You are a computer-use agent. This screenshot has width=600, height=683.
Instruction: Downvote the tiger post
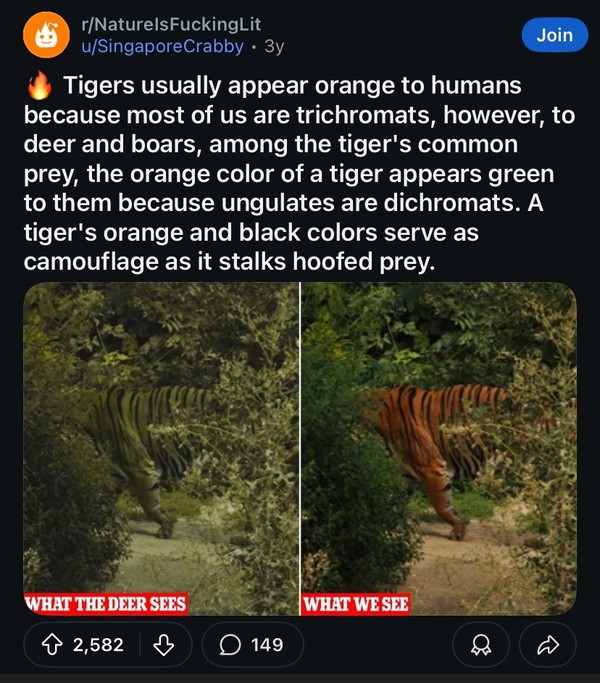pos(163,644)
